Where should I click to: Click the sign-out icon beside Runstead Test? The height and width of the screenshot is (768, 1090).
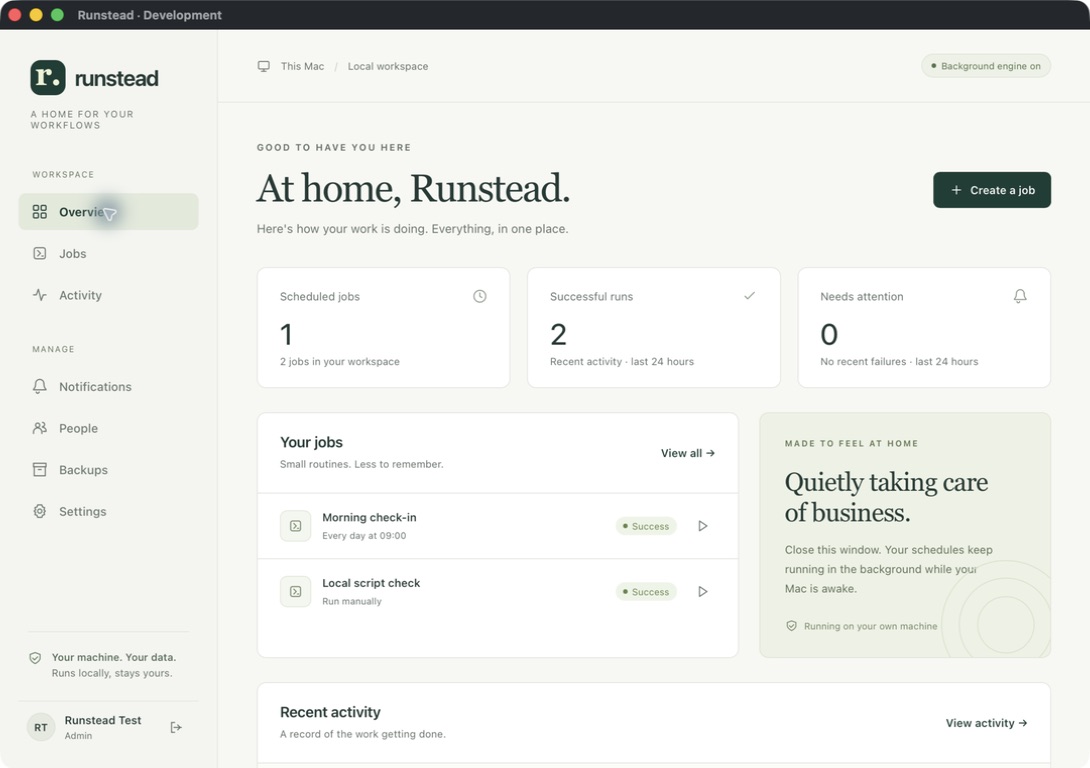pos(176,727)
